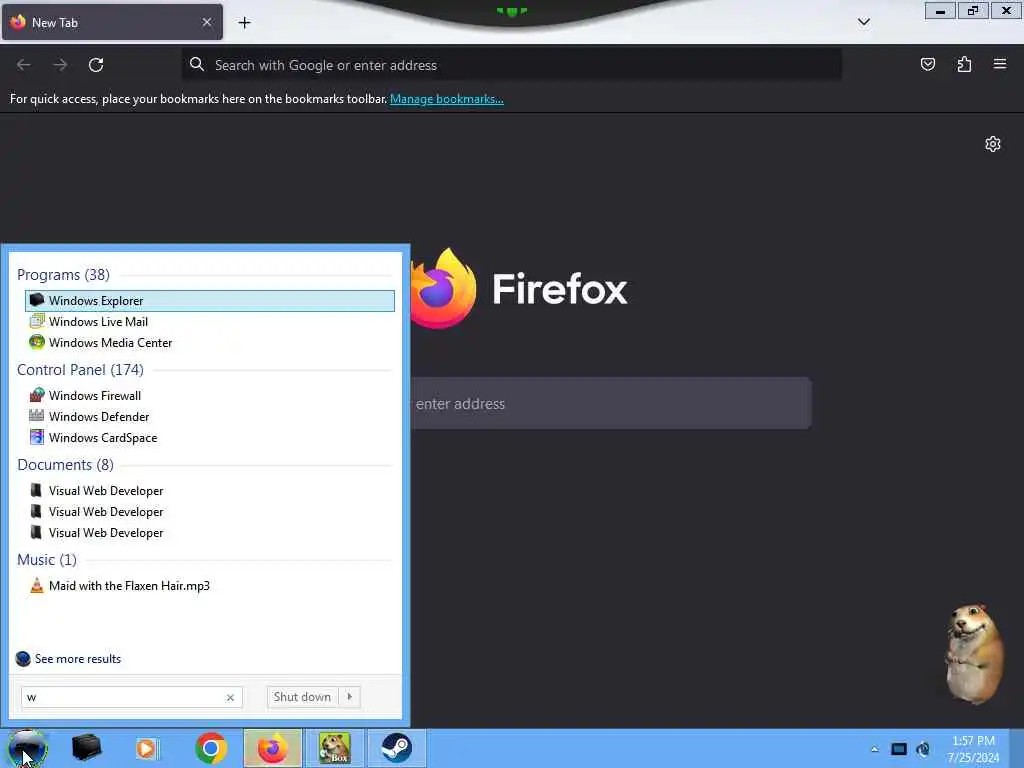Click the VLC cone icon of the mp3
The image size is (1024, 768).
pyautogui.click(x=37, y=585)
